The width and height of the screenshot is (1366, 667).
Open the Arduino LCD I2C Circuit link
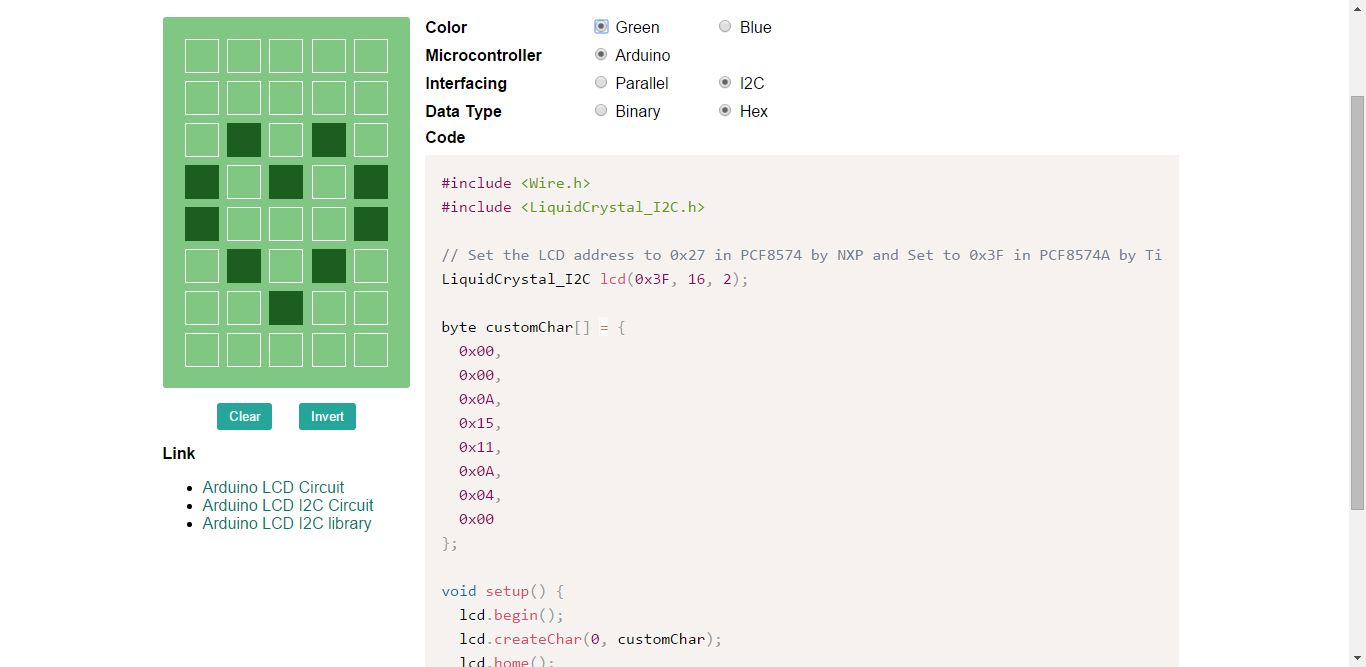click(288, 505)
